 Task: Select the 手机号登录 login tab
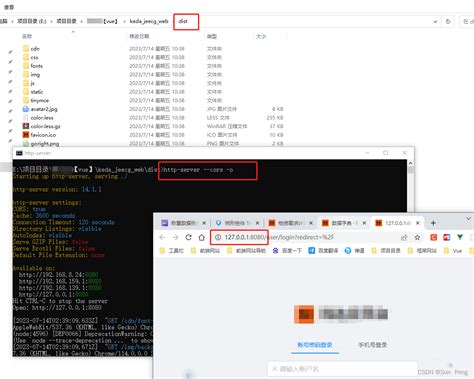coord(373,345)
